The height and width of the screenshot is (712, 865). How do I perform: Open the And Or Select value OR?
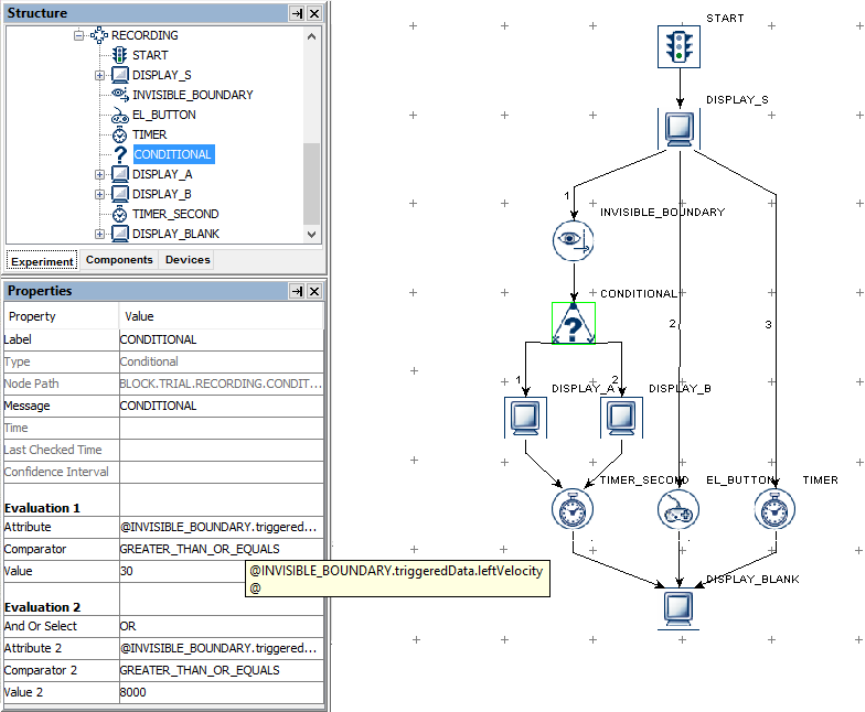(221, 627)
